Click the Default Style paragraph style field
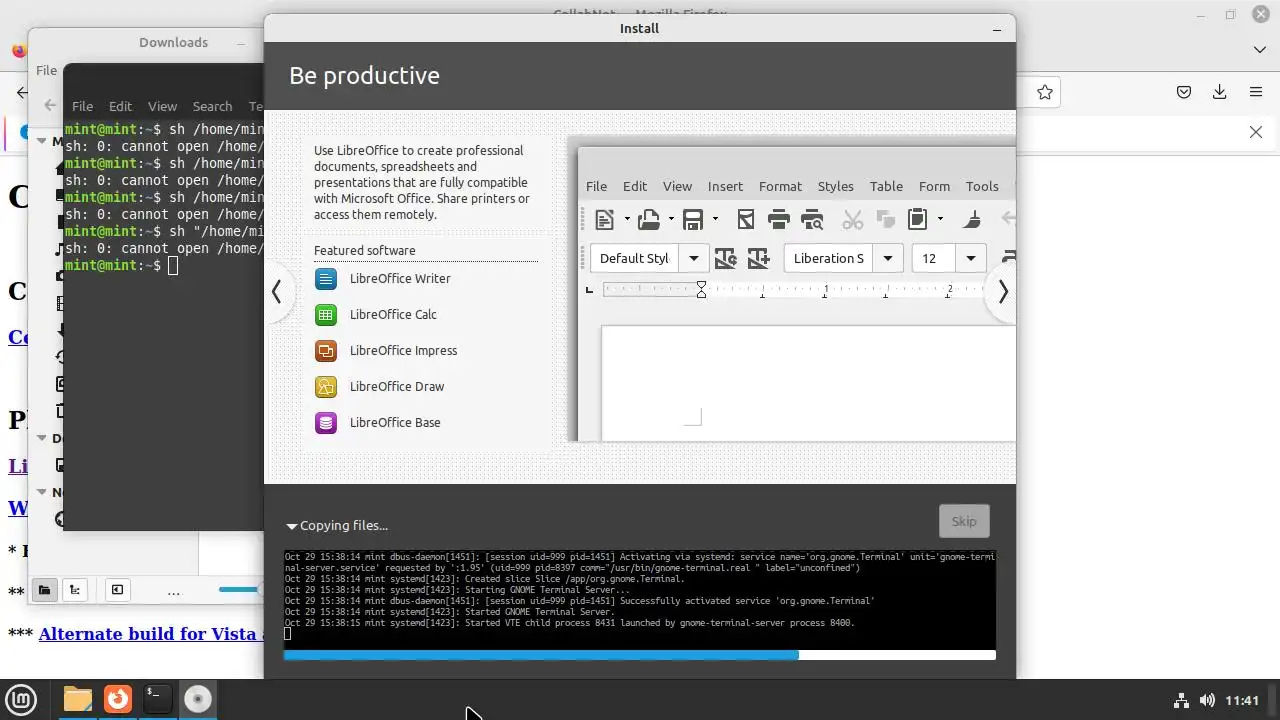 click(635, 259)
